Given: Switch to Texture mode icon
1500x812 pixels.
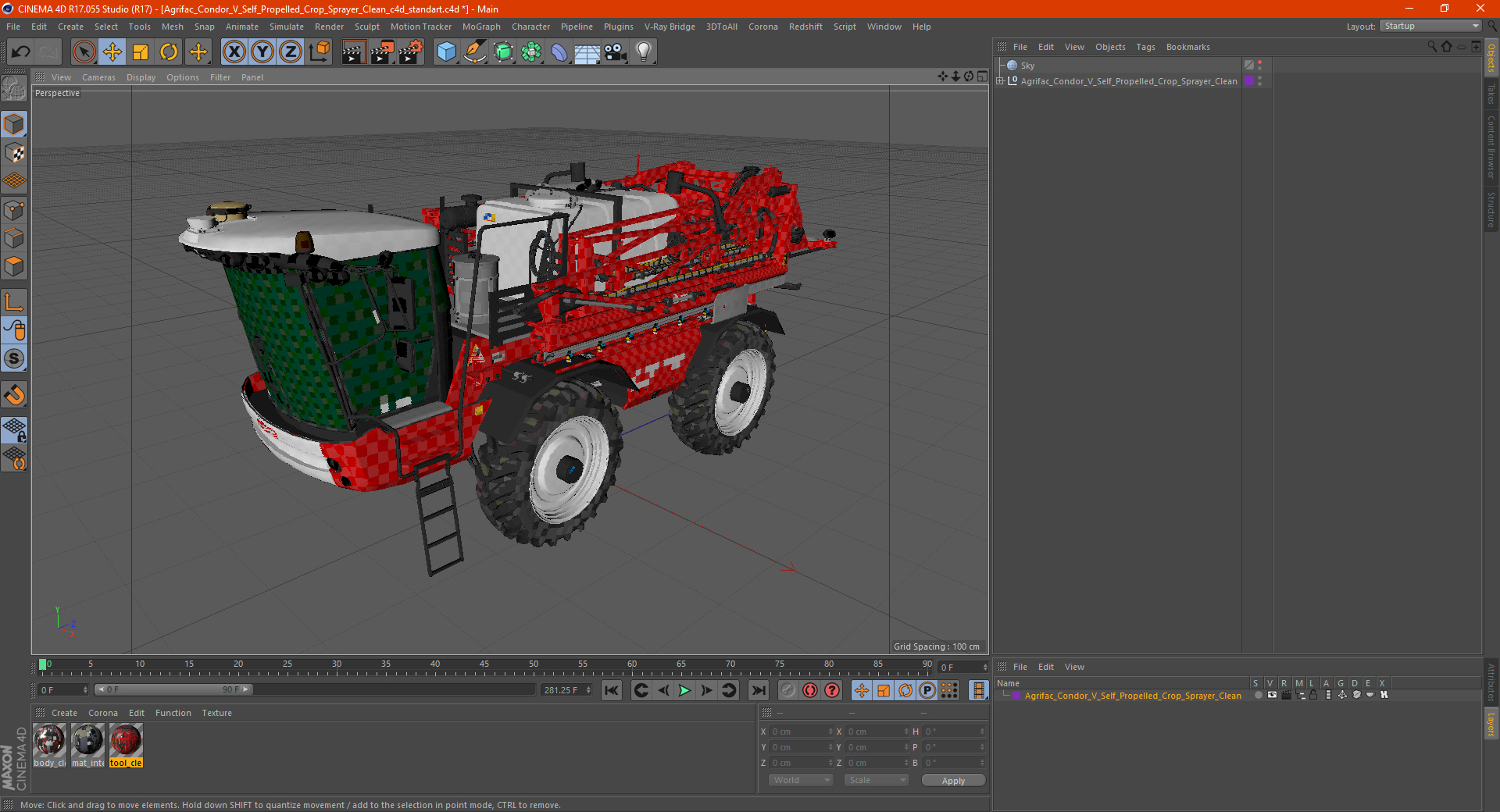Looking at the screenshot, I should [14, 153].
